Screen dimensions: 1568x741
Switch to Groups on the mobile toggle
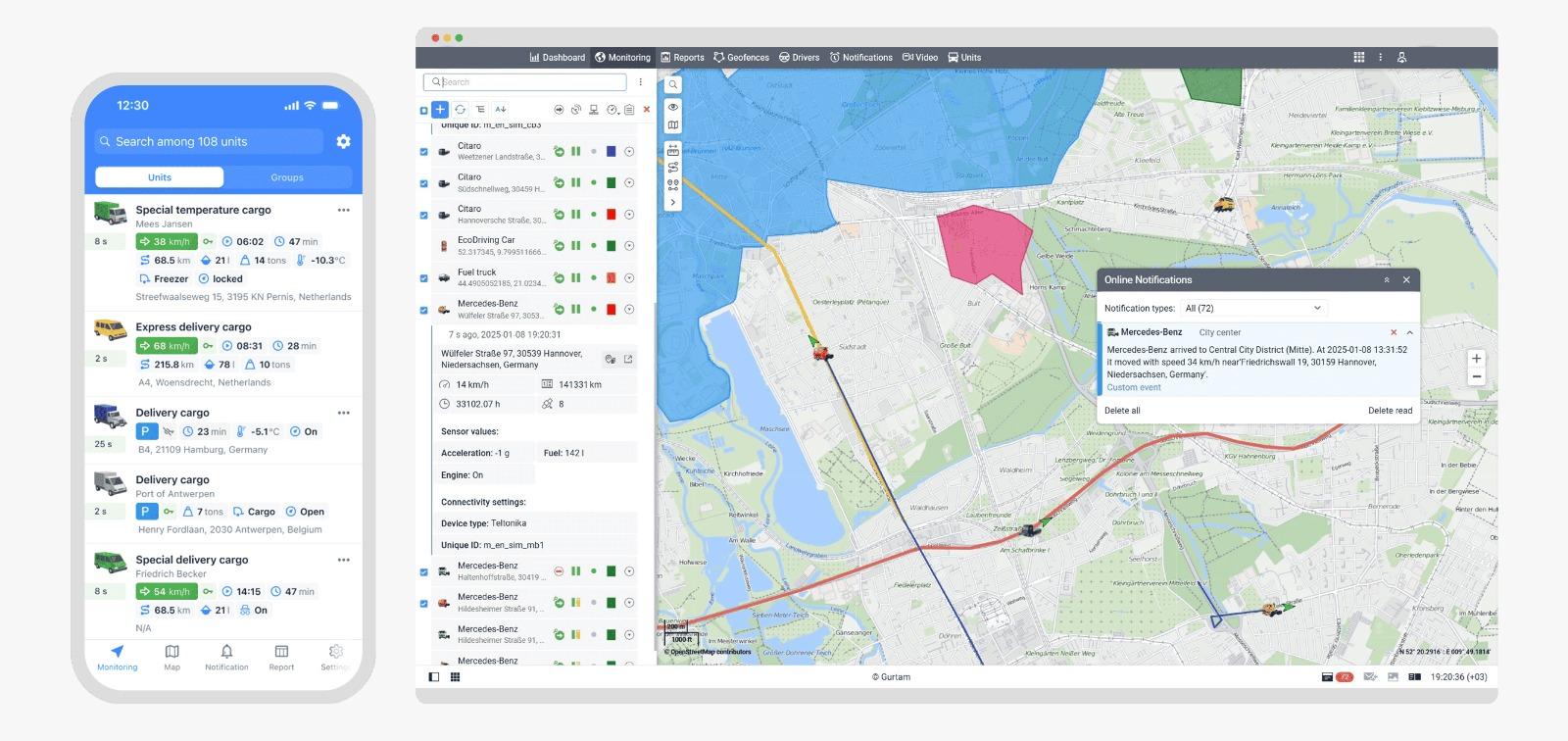tap(286, 177)
